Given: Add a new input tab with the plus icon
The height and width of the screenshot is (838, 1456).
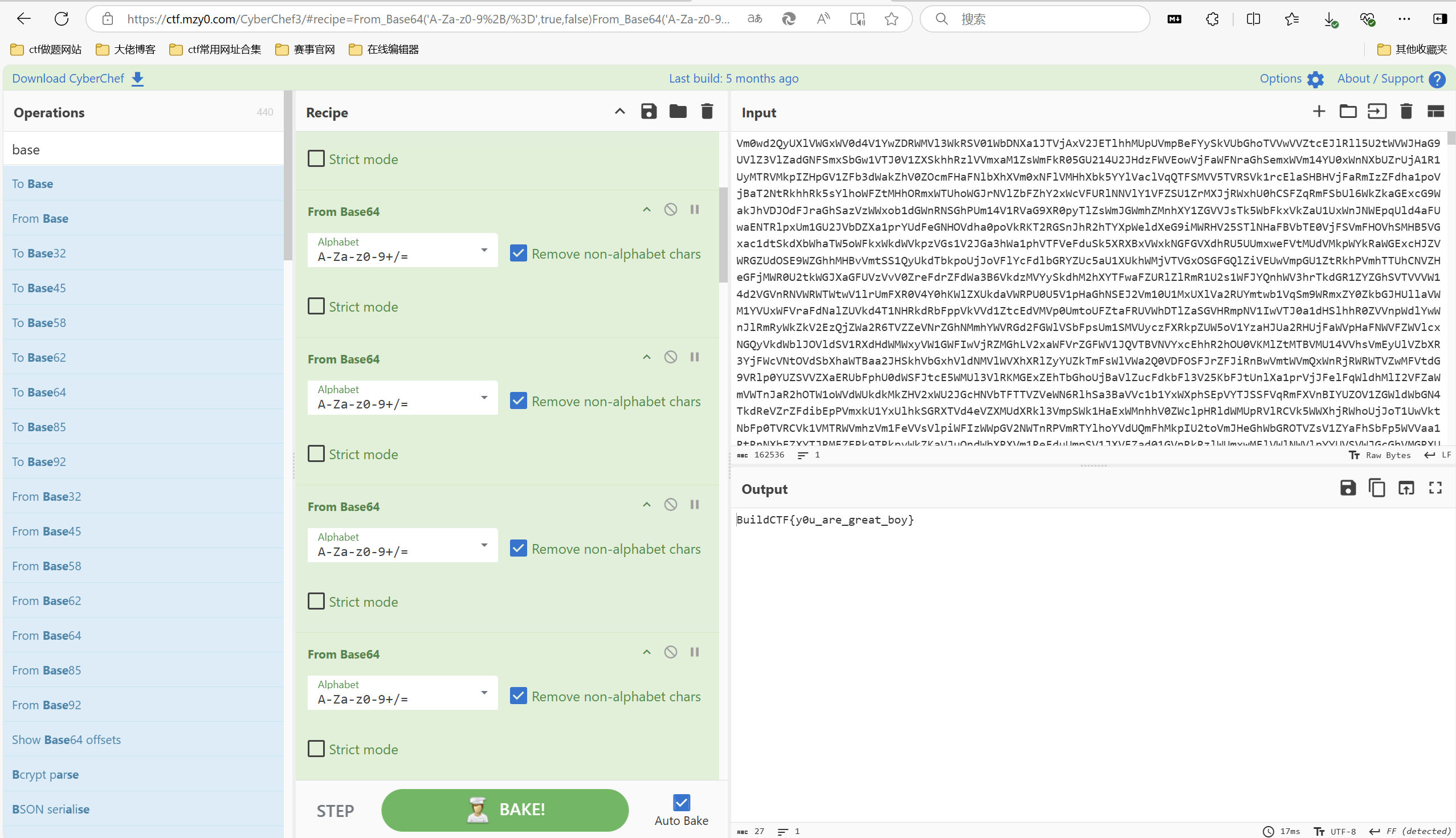Looking at the screenshot, I should (1319, 112).
